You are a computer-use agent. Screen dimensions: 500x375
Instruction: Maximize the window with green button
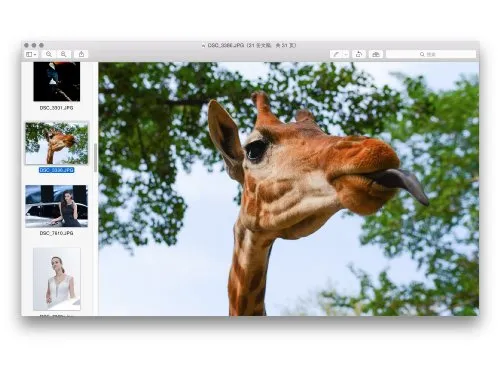(41, 45)
